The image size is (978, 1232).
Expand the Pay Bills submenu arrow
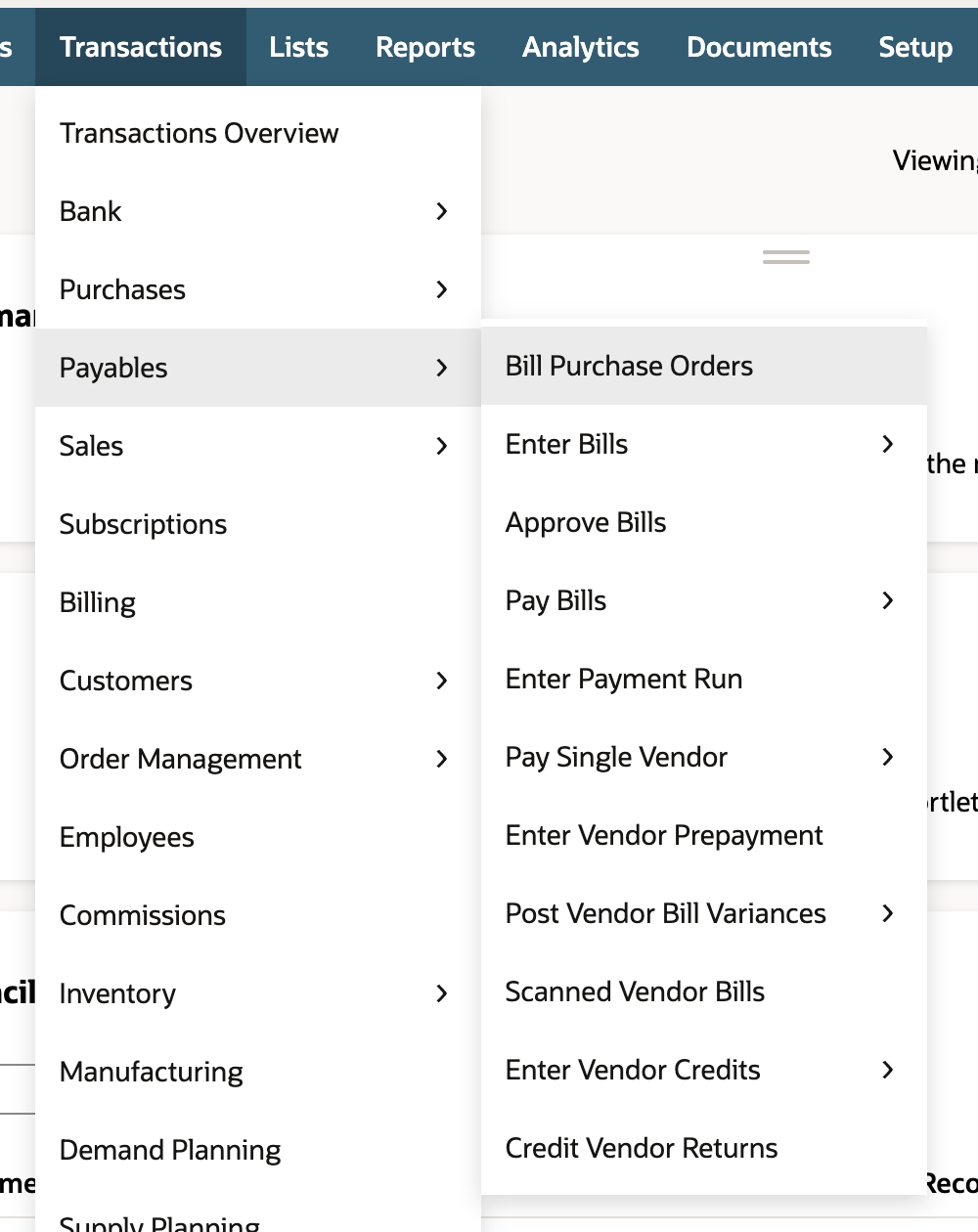[888, 600]
